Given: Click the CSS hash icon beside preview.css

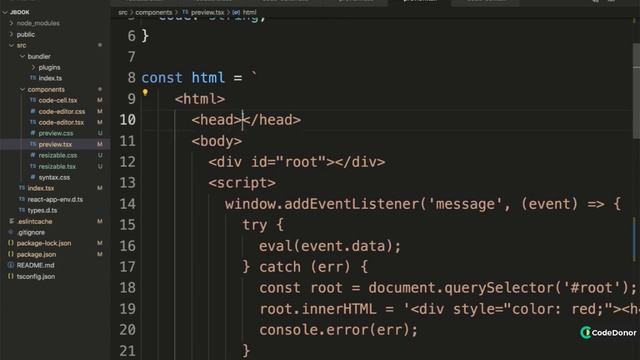Looking at the screenshot, I should click(x=33, y=133).
